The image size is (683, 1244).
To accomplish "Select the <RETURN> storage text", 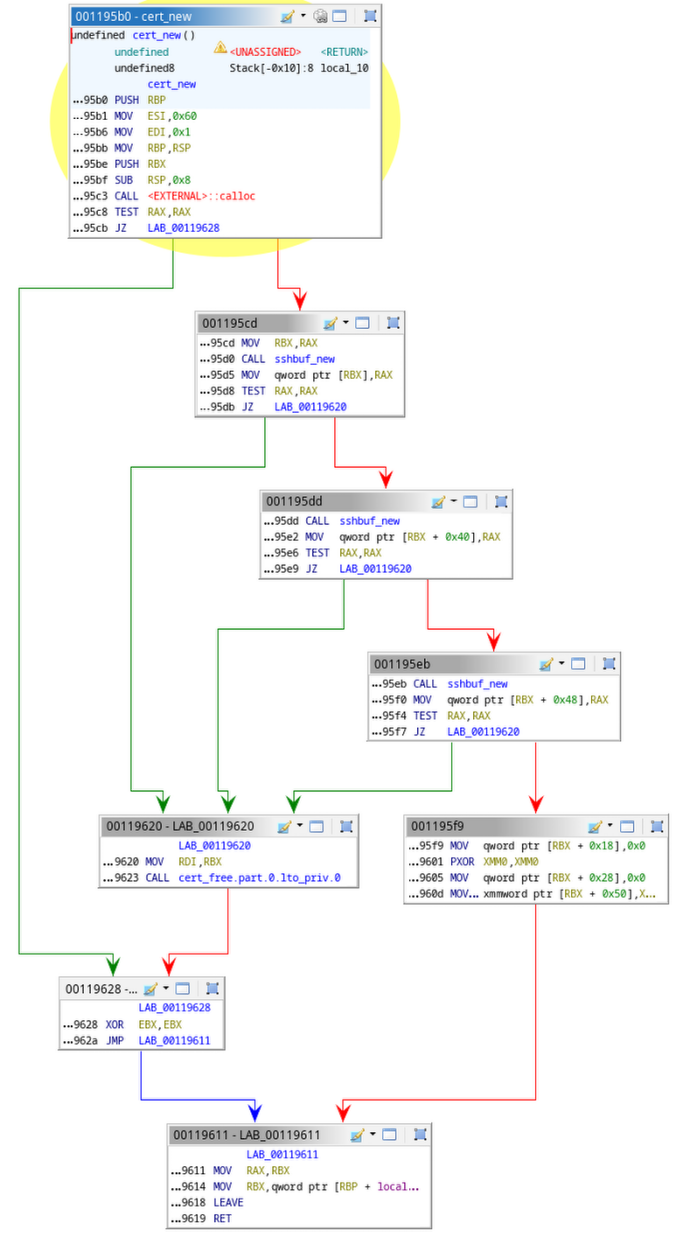I will [344, 51].
